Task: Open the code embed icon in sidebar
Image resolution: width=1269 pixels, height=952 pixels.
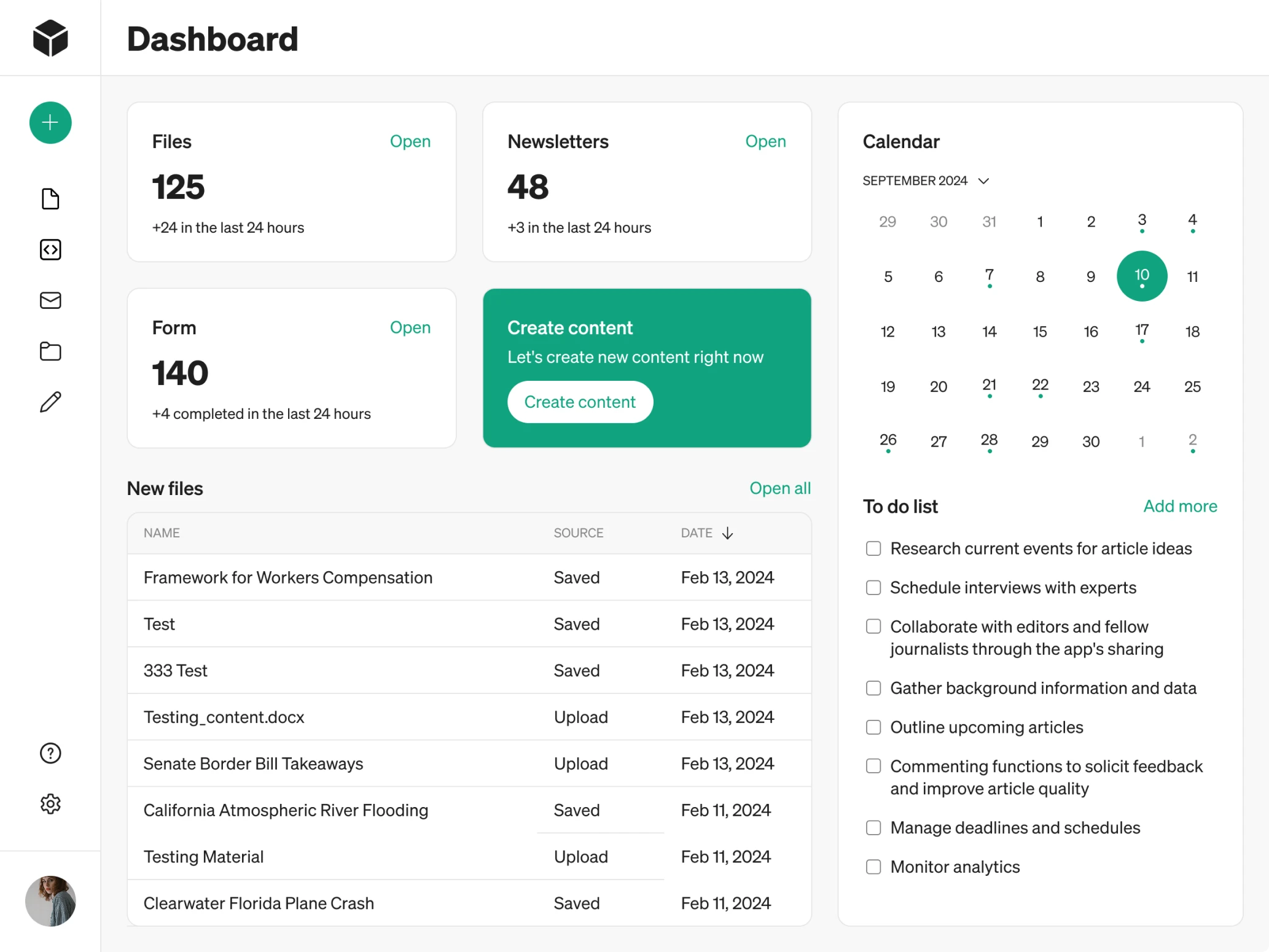Action: [50, 249]
